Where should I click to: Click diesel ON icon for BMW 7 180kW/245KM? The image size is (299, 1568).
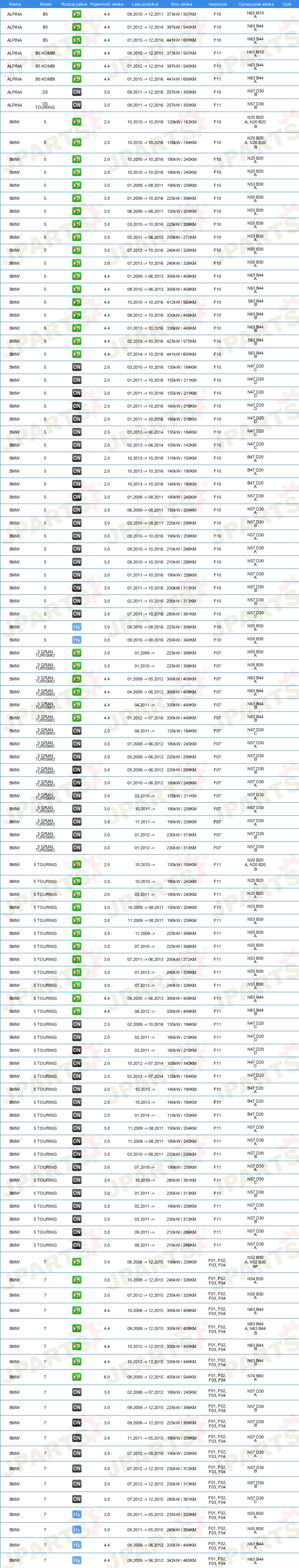tap(77, 1392)
